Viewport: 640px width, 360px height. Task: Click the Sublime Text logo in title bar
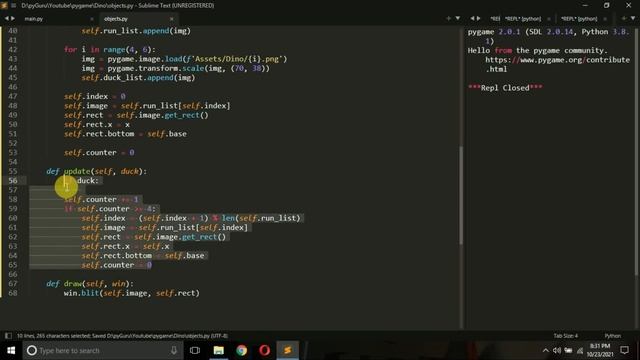tap(4, 5)
